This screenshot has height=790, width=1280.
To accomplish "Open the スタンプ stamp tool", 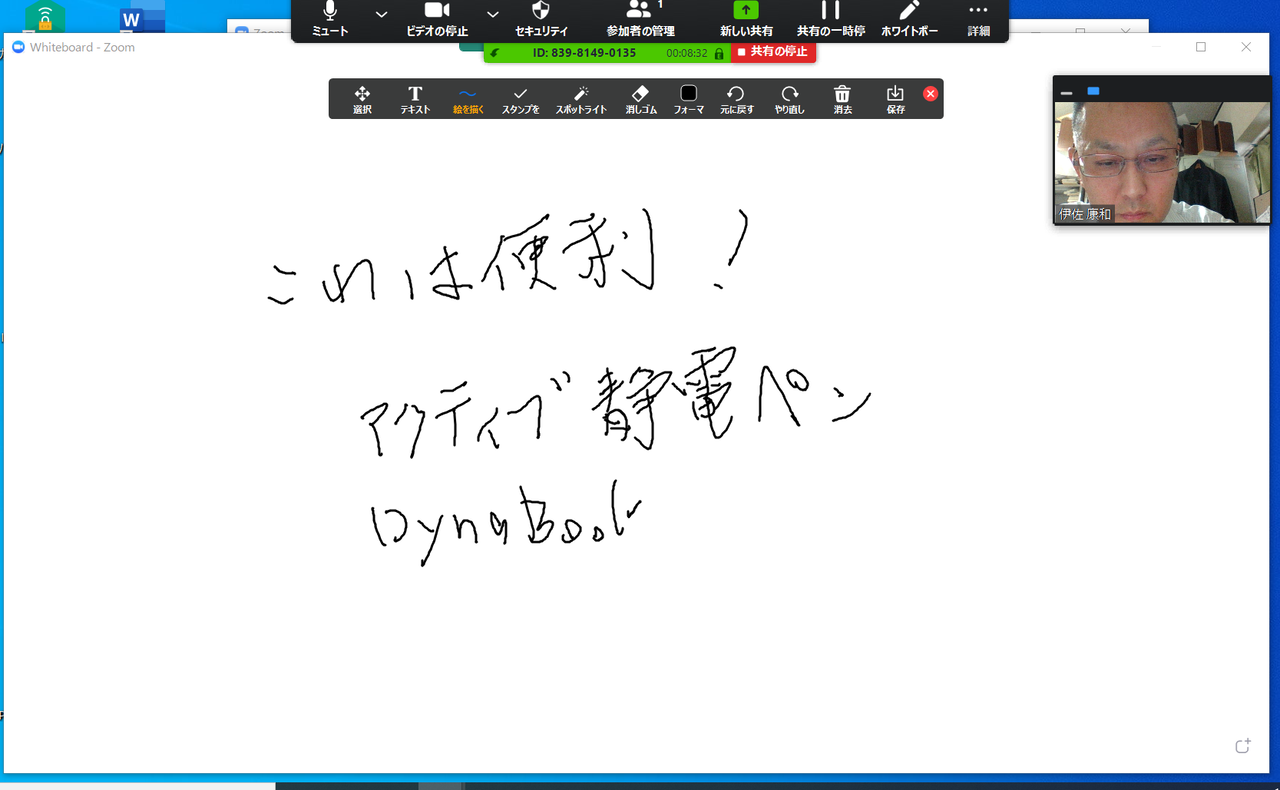I will [520, 99].
